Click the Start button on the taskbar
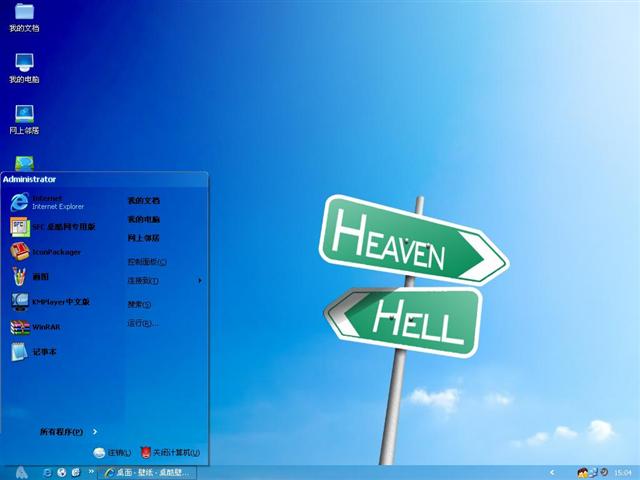The image size is (640, 480). tap(21, 473)
